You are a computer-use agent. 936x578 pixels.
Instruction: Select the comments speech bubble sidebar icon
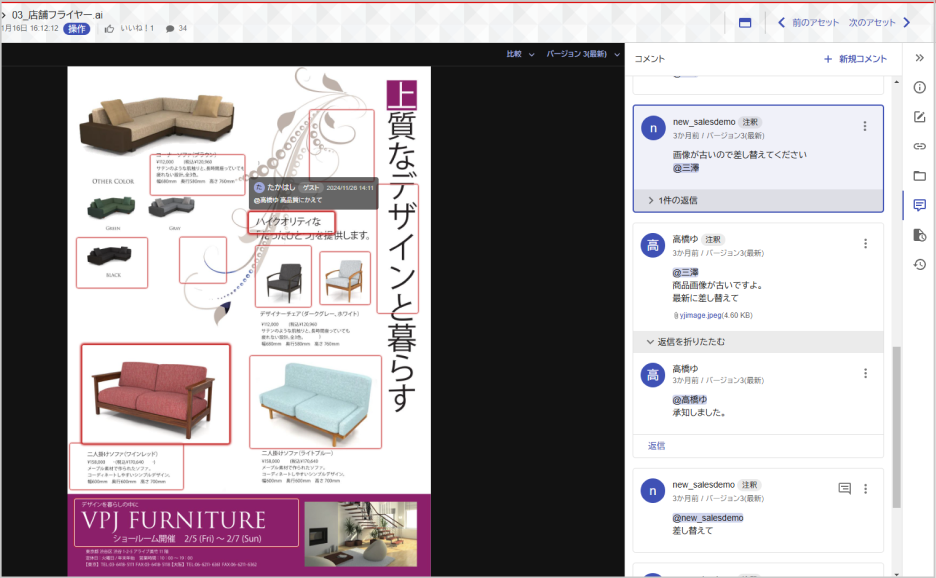point(919,207)
